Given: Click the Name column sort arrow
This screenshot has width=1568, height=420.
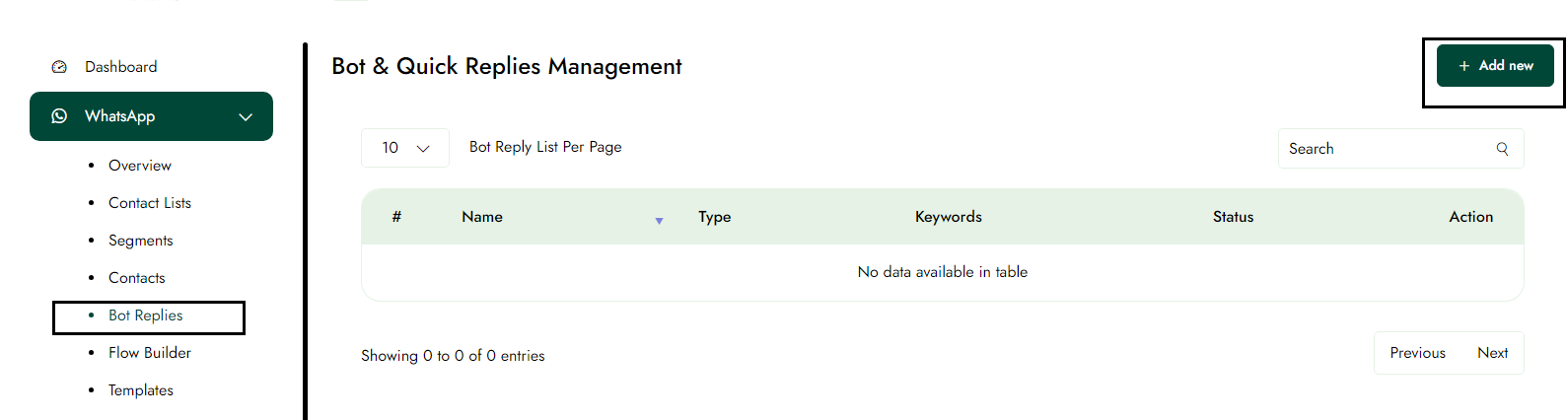Looking at the screenshot, I should click(659, 221).
